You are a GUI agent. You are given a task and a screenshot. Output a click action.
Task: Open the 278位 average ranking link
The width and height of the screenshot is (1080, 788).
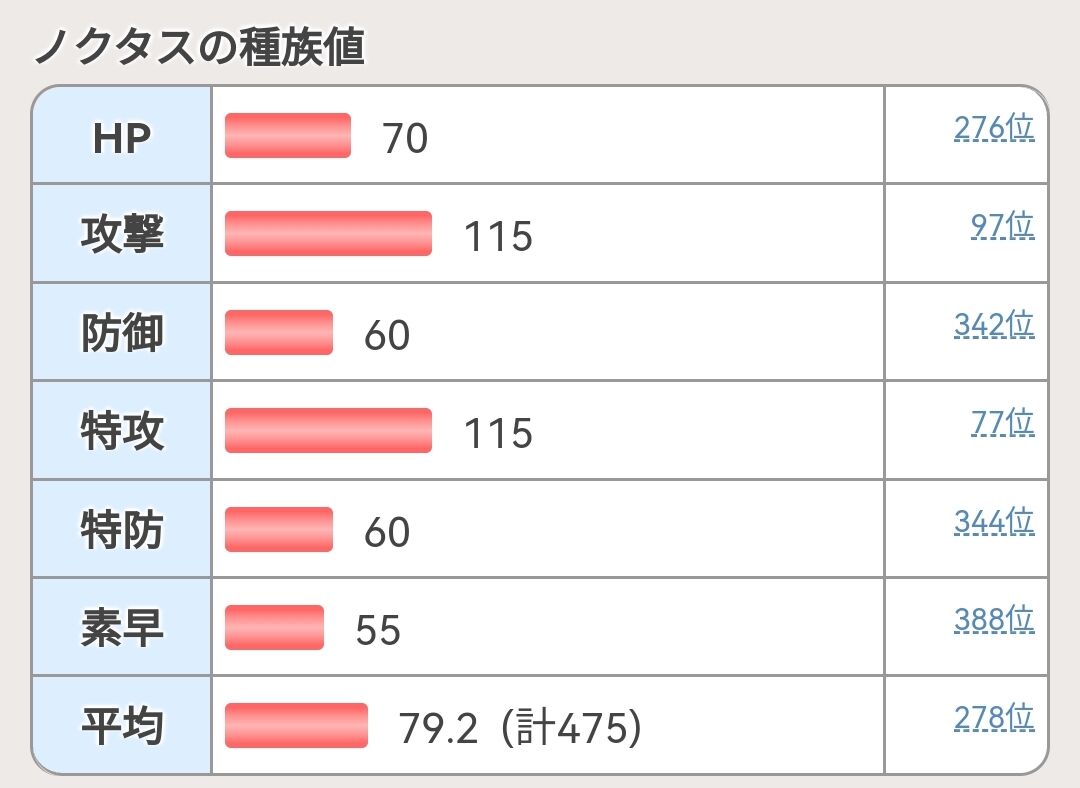994,718
